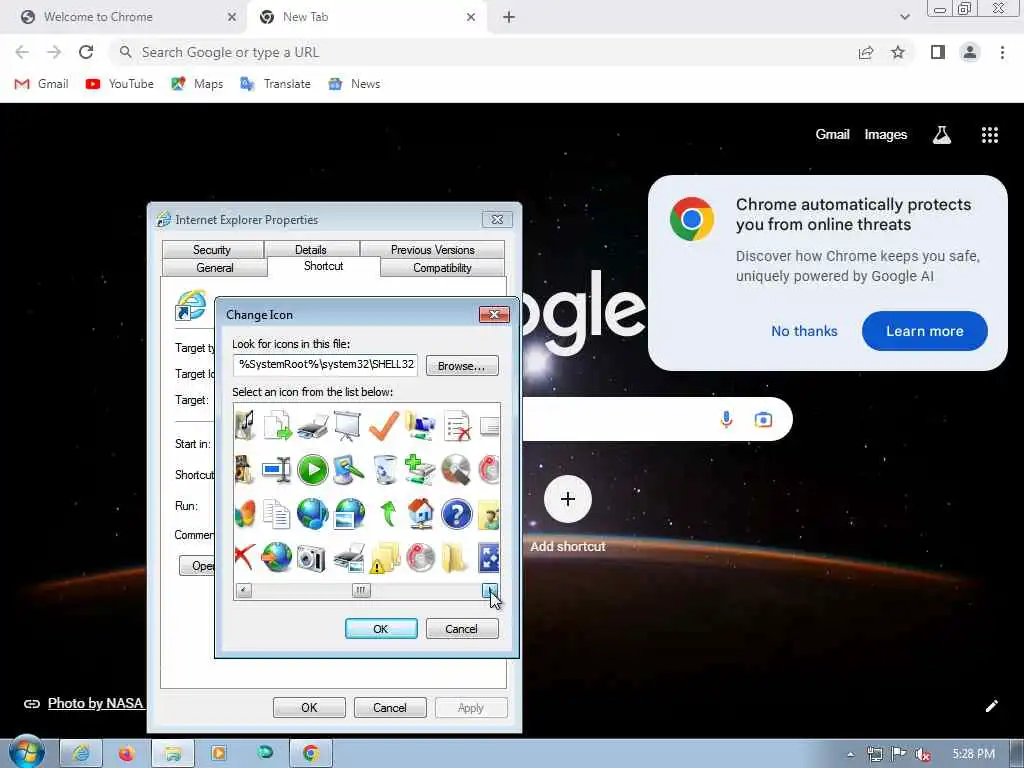Select the plain yellow folder icon
1024x768 pixels.
(x=454, y=558)
